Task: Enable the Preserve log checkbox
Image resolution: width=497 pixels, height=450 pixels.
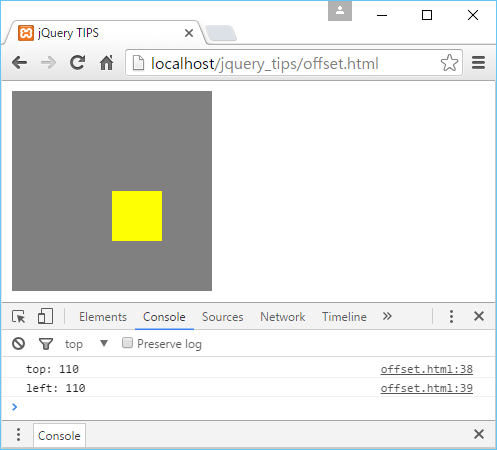Action: [127, 343]
